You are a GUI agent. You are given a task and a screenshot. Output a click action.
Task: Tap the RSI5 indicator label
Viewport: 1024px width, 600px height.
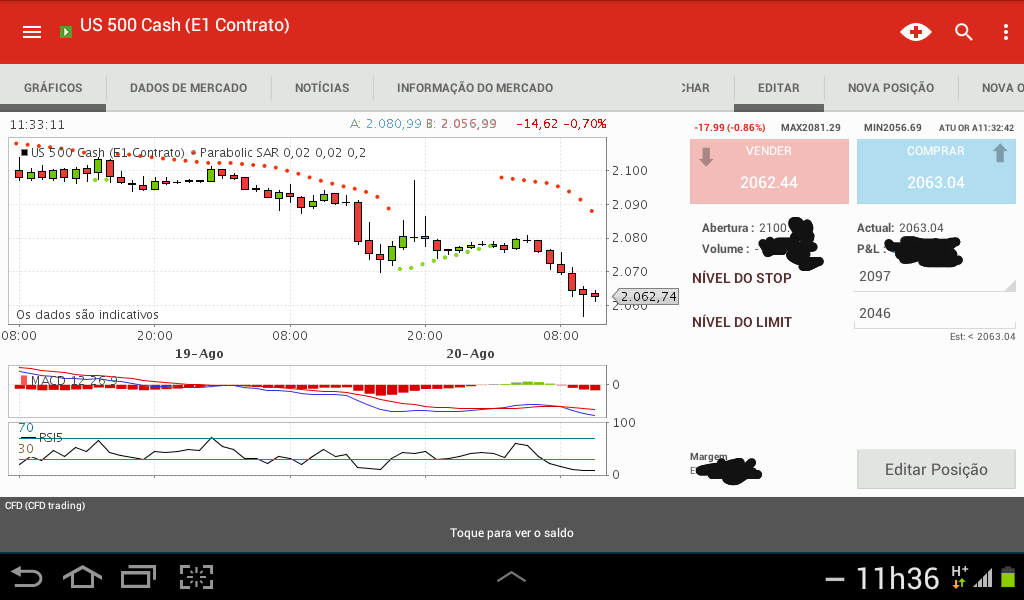coord(50,437)
